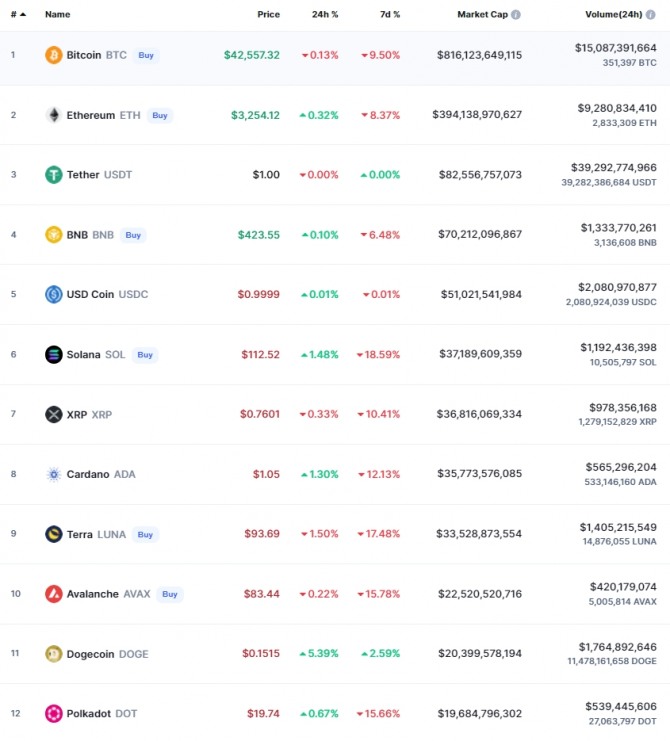Click the Cardano logo icon
This screenshot has height=741, width=670.
pyautogui.click(x=54, y=474)
